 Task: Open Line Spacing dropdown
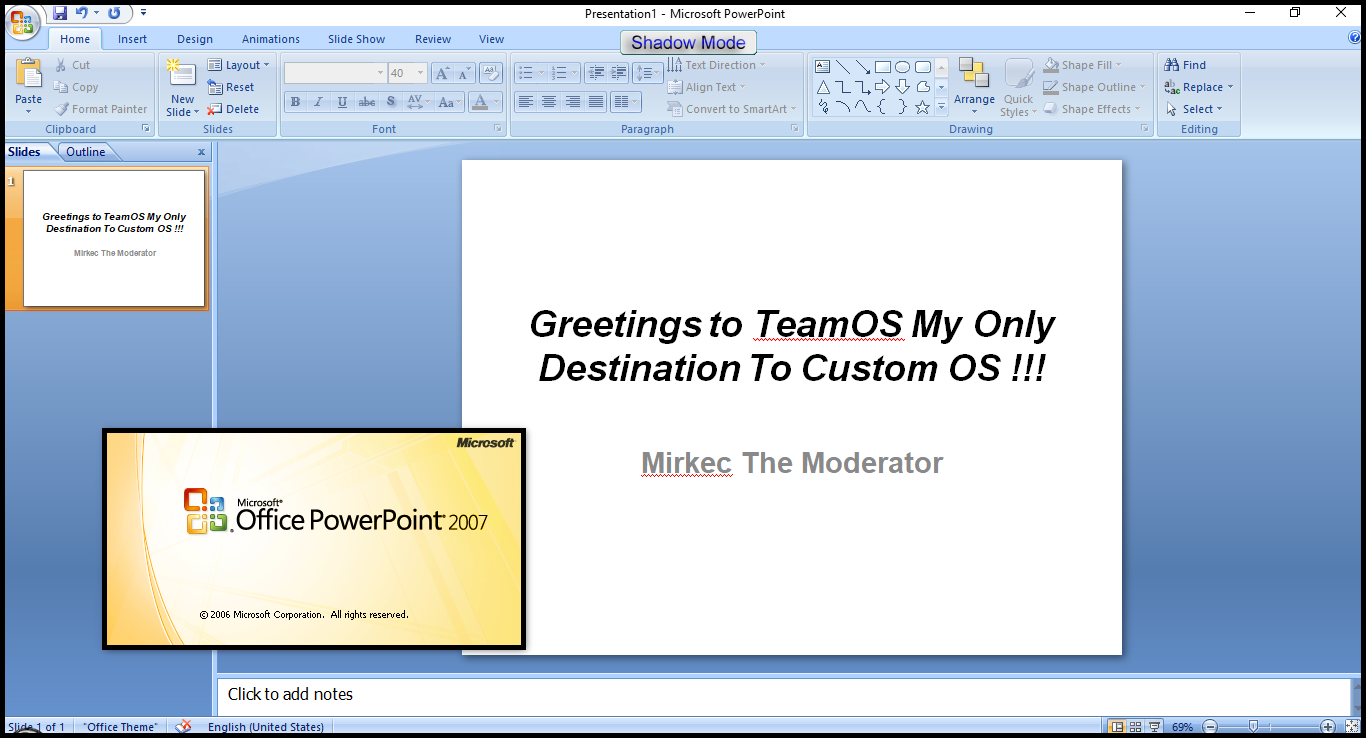pyautogui.click(x=648, y=73)
